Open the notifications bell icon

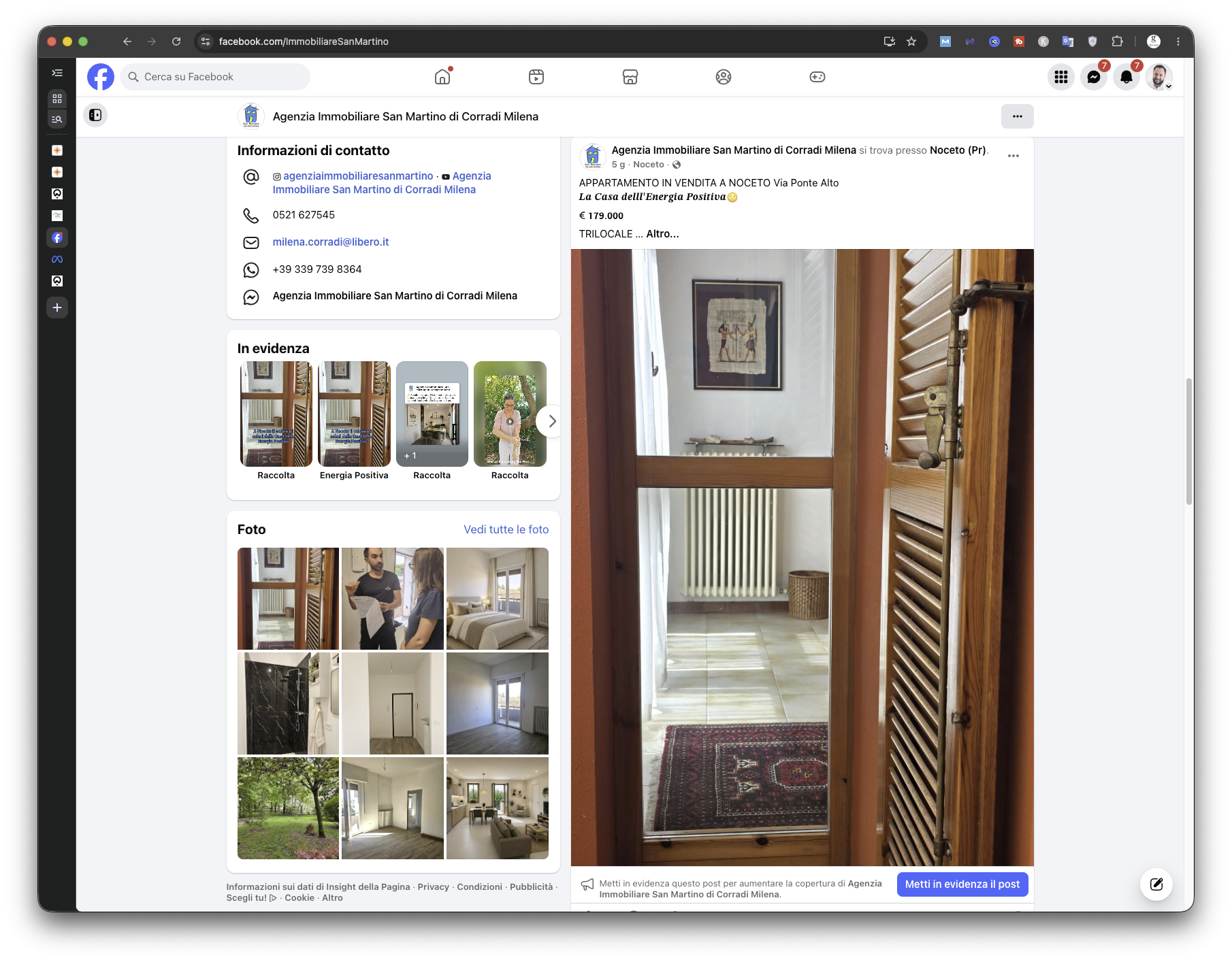pos(1126,77)
